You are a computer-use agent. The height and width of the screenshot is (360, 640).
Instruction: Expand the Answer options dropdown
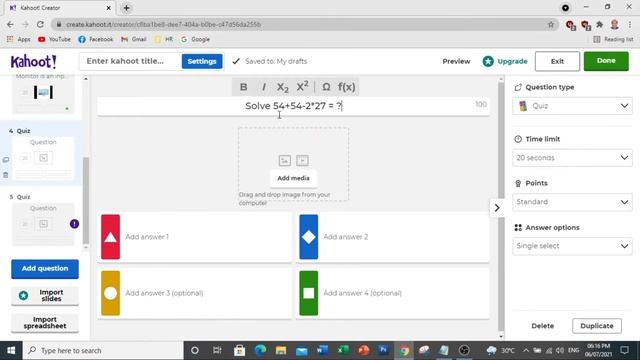tap(572, 246)
